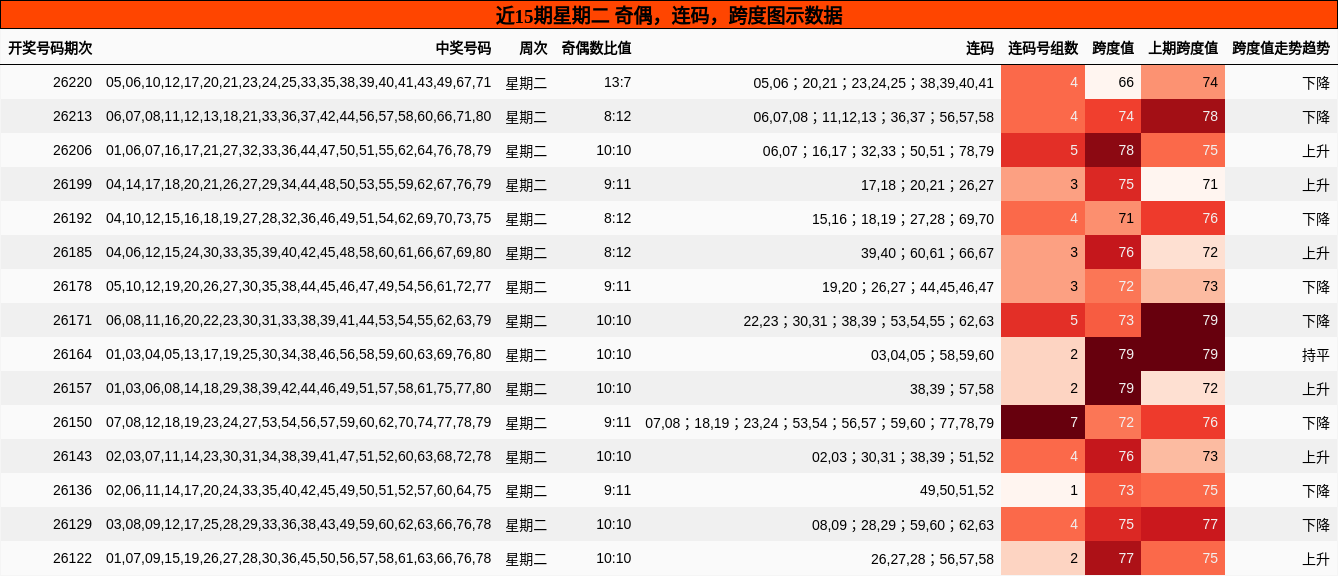
Task: Select consecutive numbers cell 38,39；57,58
Action: coord(952,388)
